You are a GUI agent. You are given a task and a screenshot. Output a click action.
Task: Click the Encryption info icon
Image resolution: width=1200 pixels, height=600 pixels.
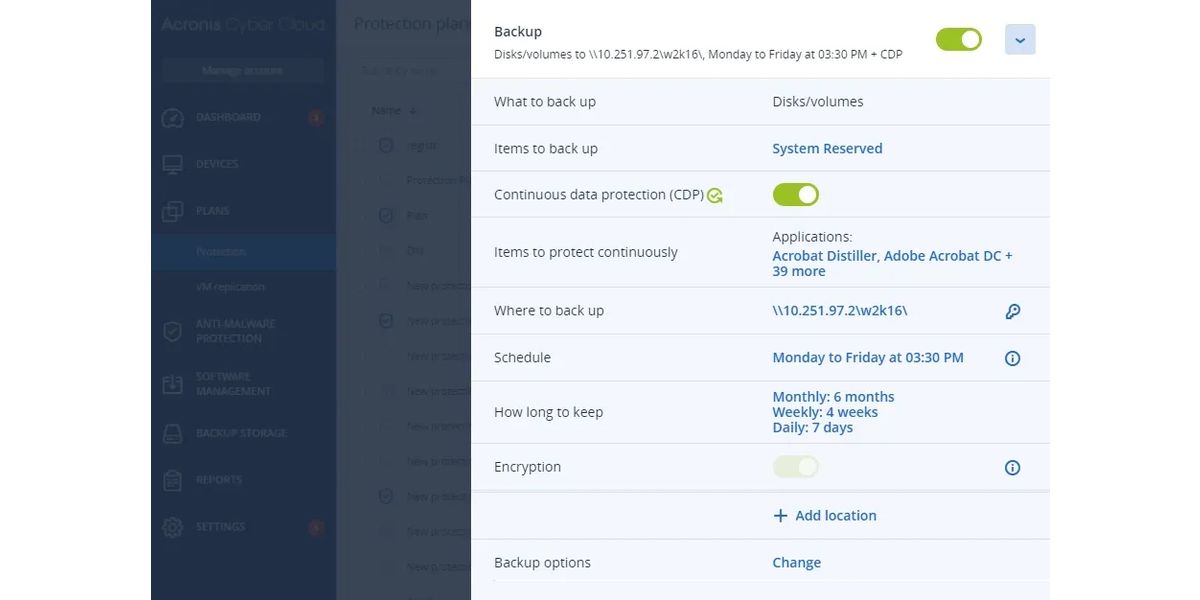point(1012,467)
